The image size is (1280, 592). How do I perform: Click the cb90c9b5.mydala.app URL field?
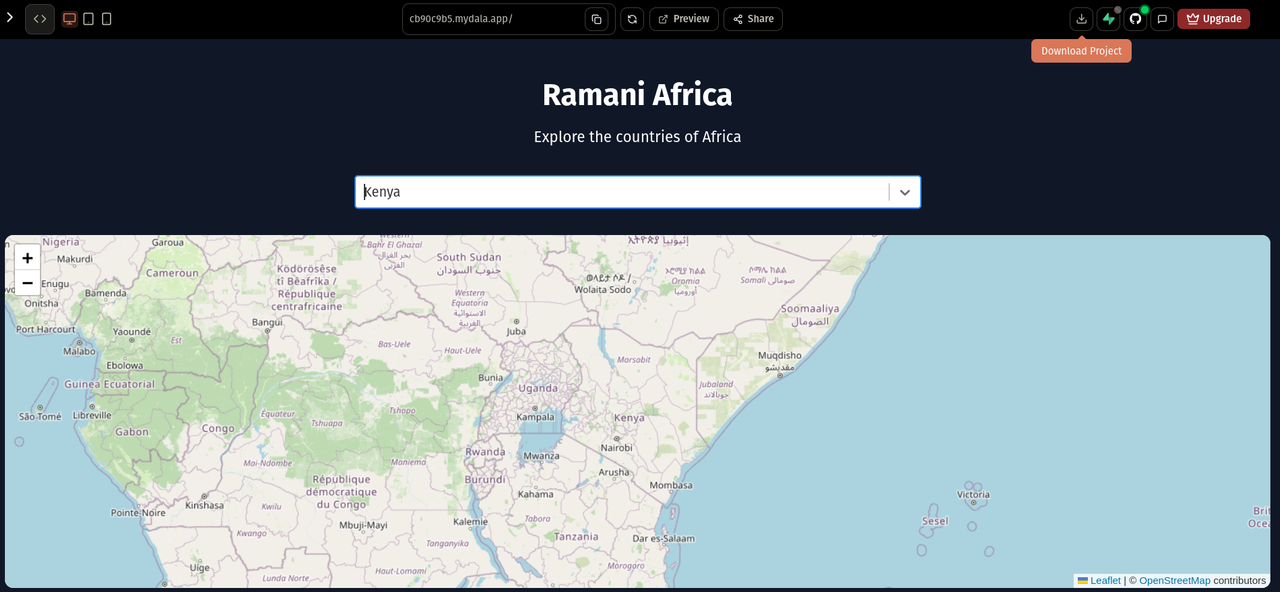point(494,19)
